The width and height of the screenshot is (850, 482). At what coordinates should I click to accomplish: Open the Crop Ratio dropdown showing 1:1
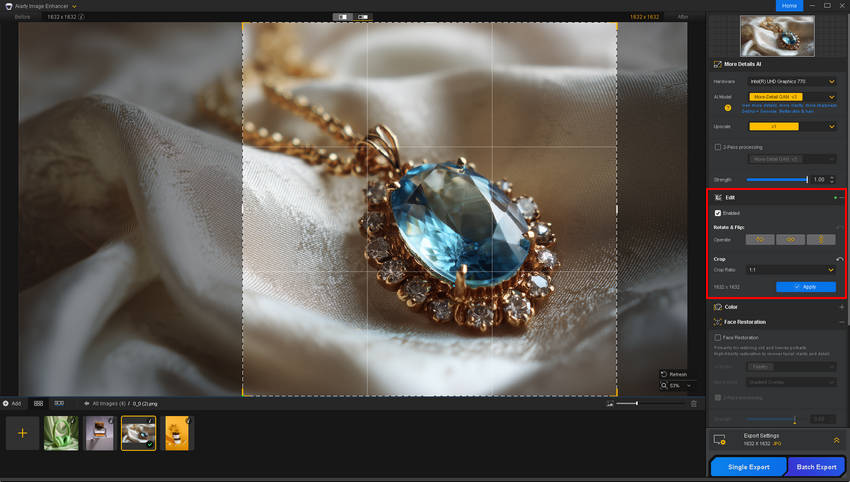coord(791,269)
